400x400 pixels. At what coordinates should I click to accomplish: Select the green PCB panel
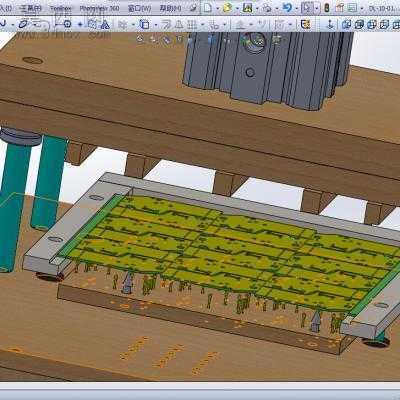pos(230,253)
